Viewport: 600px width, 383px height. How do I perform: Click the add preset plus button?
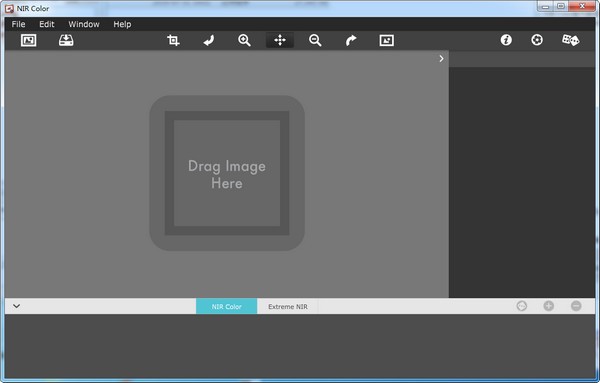[x=549, y=306]
